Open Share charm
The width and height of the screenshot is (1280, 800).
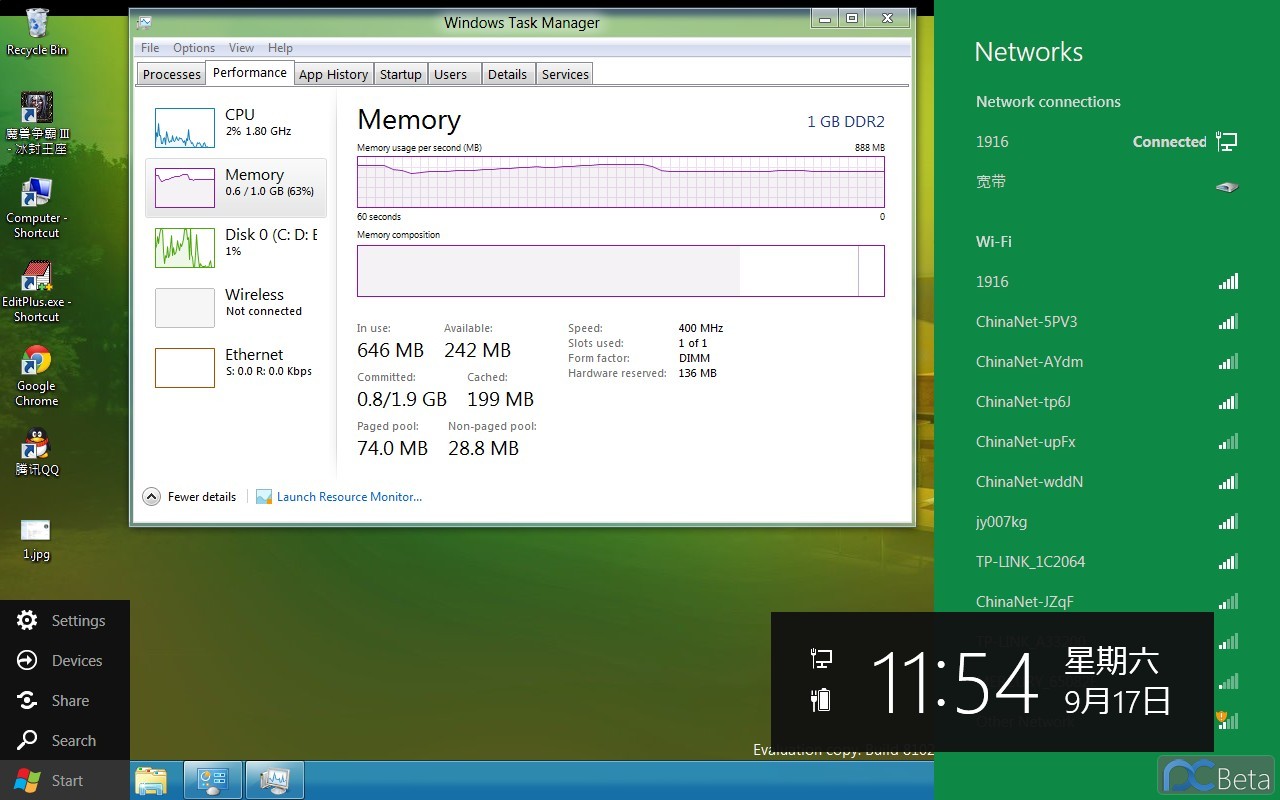click(x=65, y=700)
